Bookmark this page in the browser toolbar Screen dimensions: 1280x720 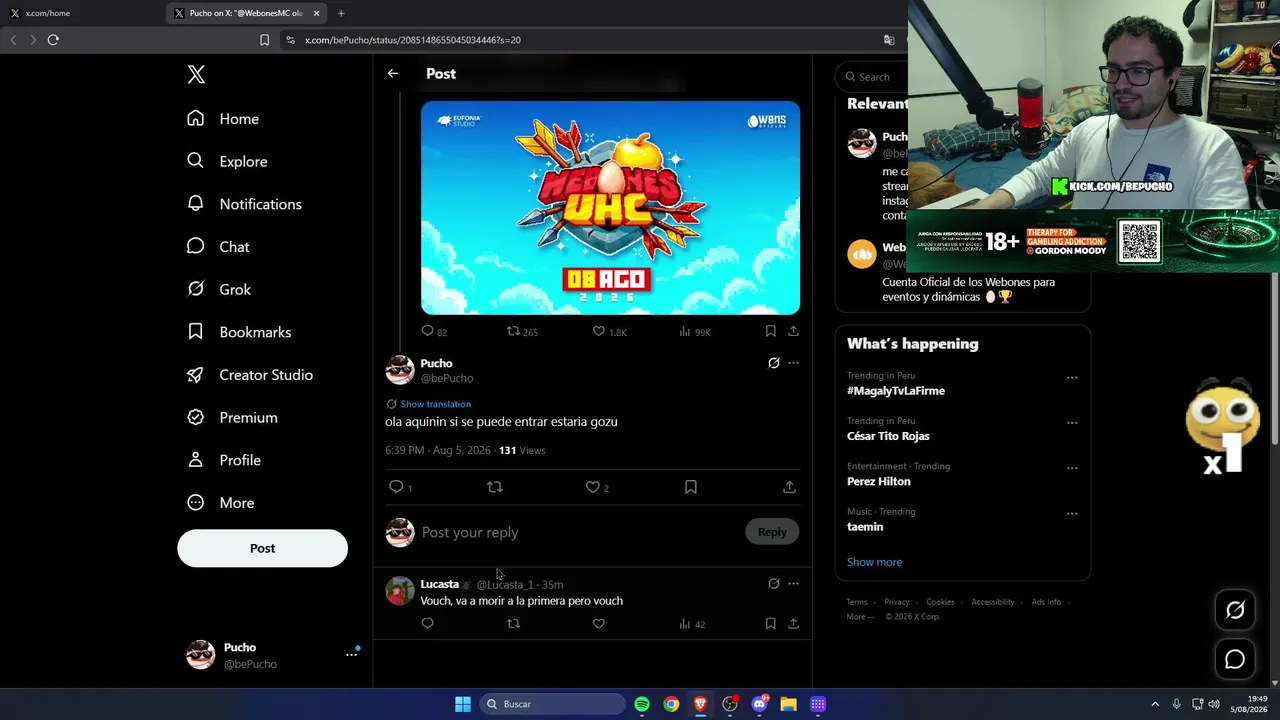(264, 40)
